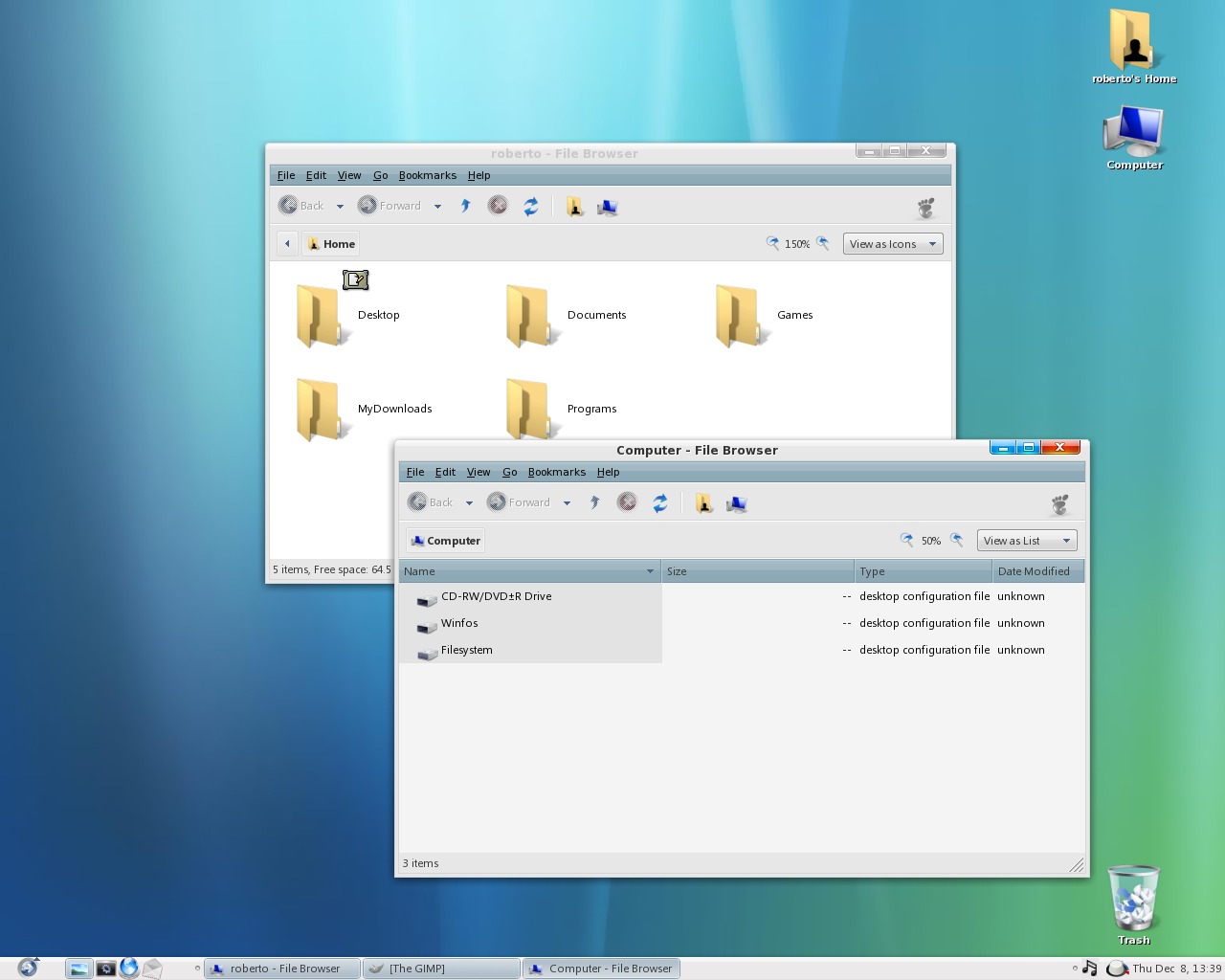Viewport: 1225px width, 980px height.
Task: Click Home folder icon in Computer window toolbar
Action: [x=703, y=502]
